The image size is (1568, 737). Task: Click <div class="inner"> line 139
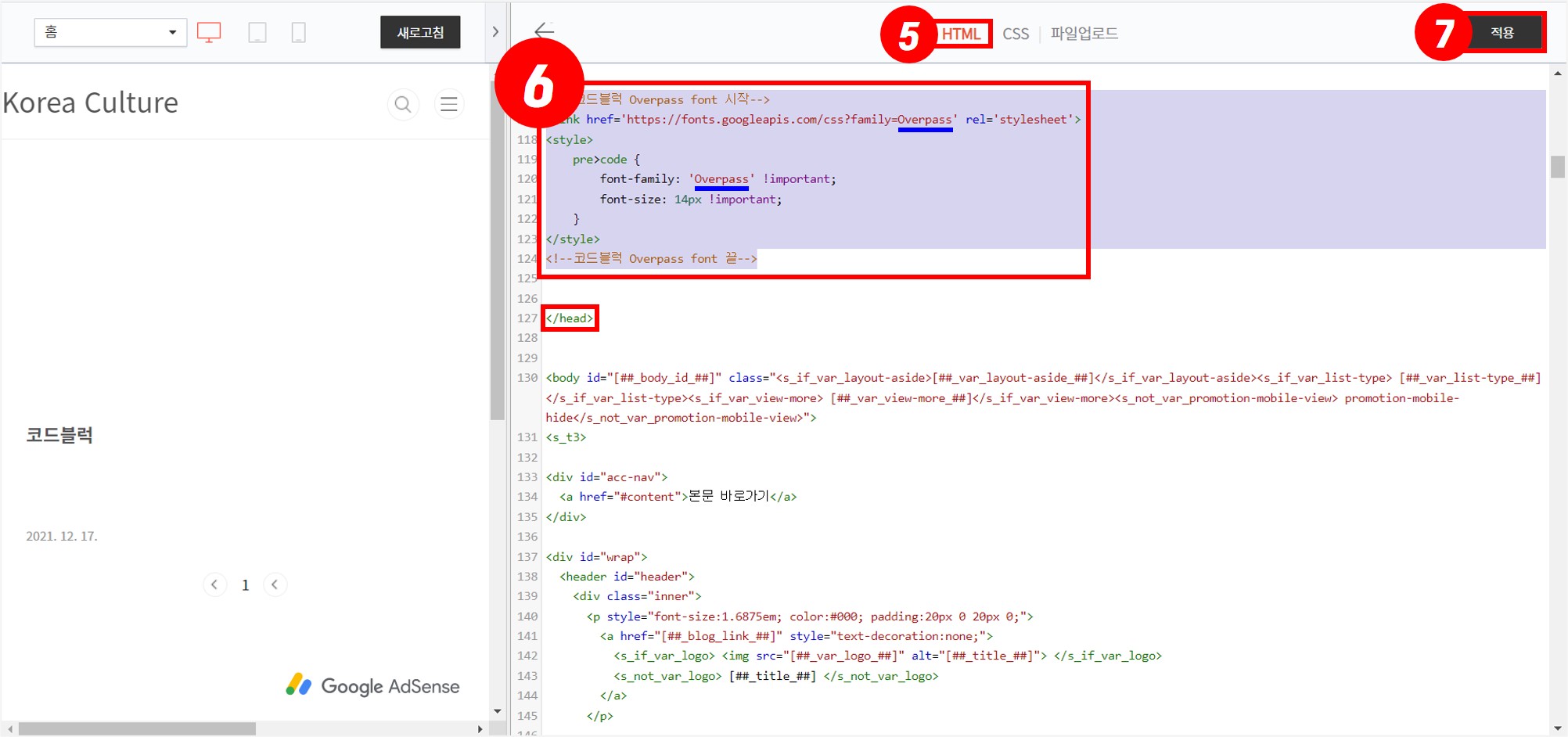pyautogui.click(x=637, y=596)
